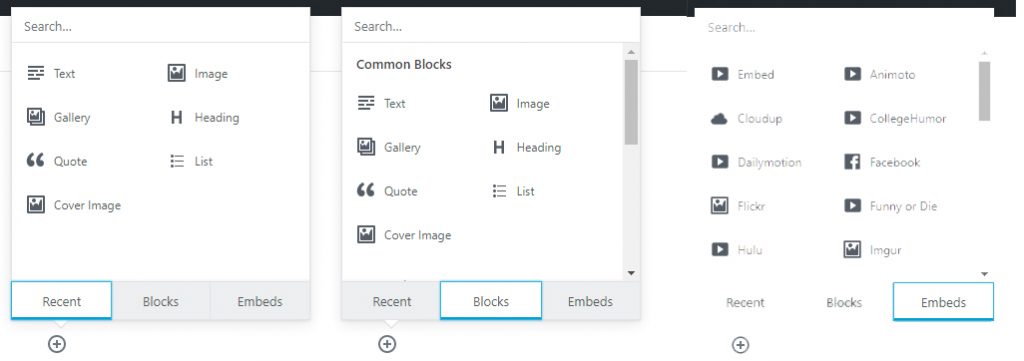The width and height of the screenshot is (1024, 361).
Task: Open the Embeds tab in middle panel
Action: point(590,302)
